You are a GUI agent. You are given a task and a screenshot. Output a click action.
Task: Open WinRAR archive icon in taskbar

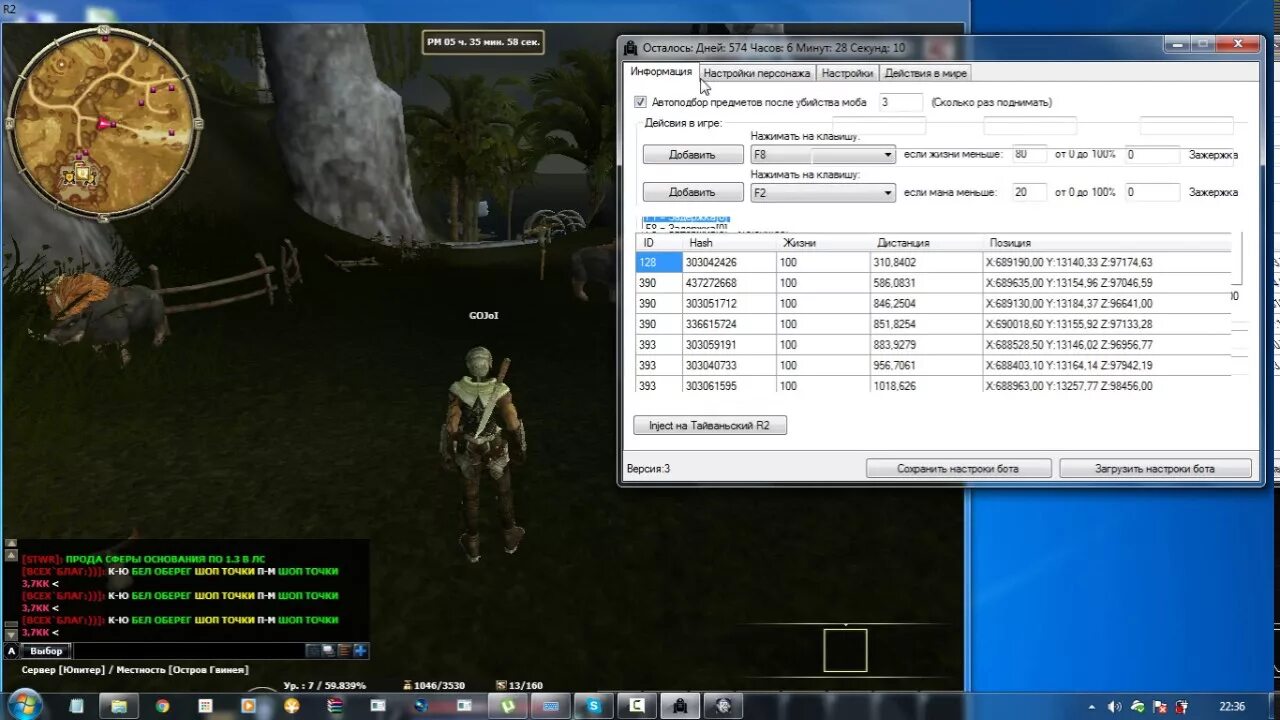click(x=335, y=706)
